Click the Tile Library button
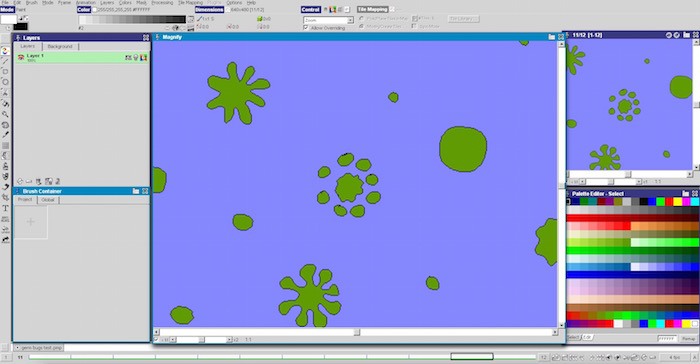 point(463,19)
